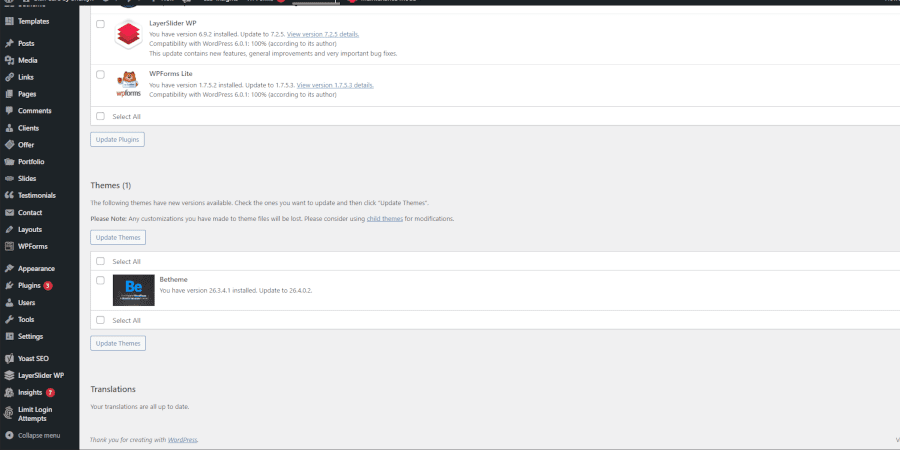Check the WPForms Lite update checkbox
Viewport: 900px width, 450px height.
click(x=100, y=75)
